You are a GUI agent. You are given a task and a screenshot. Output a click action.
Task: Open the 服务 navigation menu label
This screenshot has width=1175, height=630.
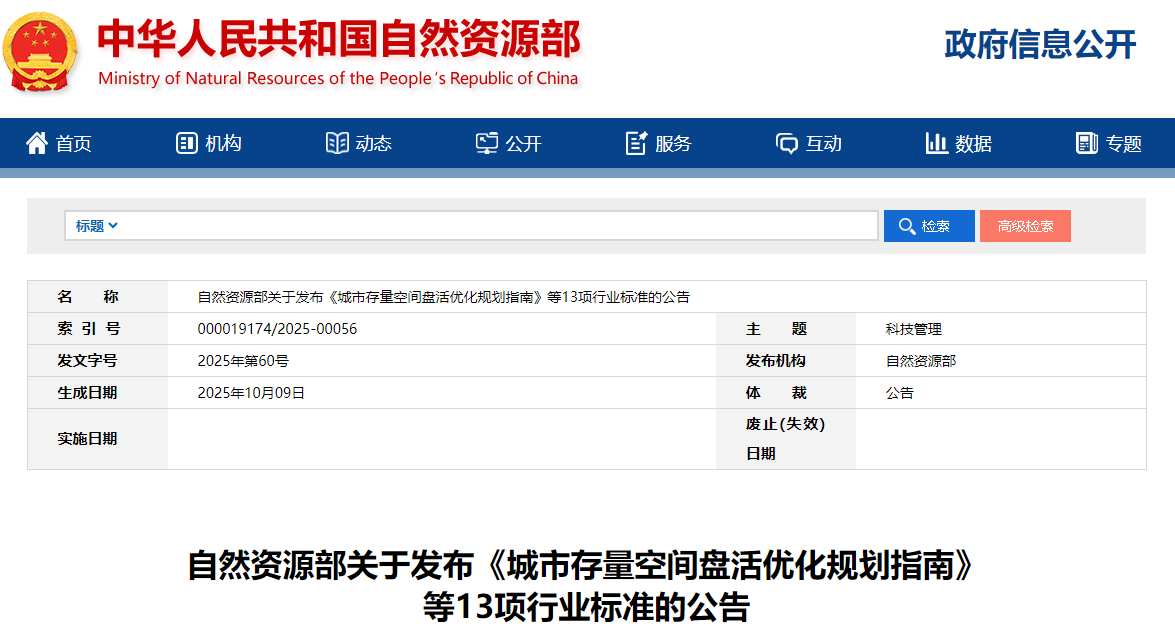pos(673,144)
